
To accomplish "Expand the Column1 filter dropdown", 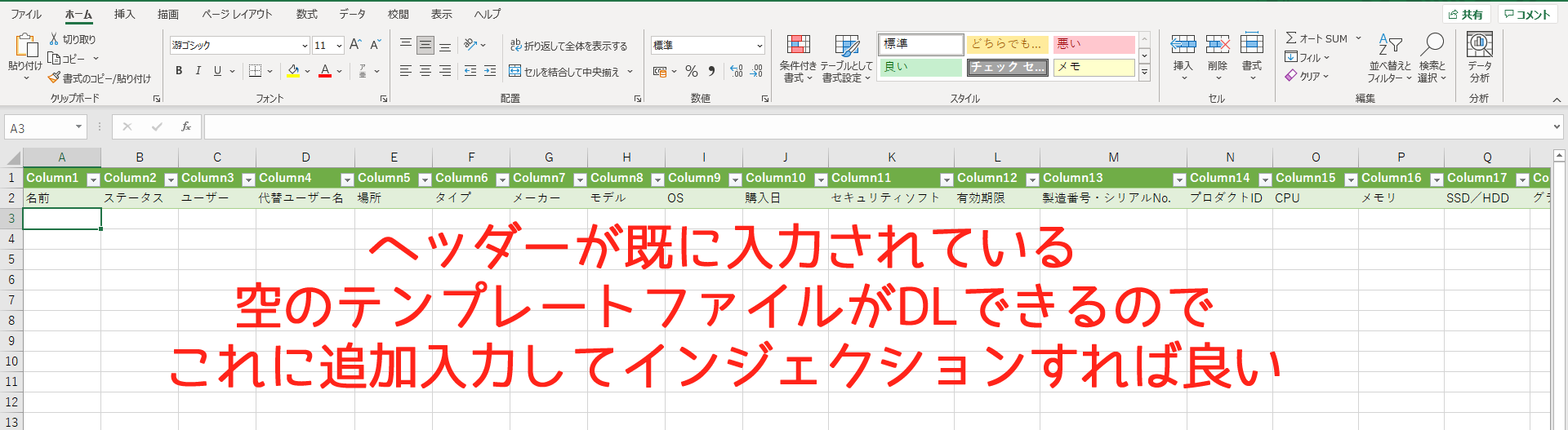I will click(93, 180).
